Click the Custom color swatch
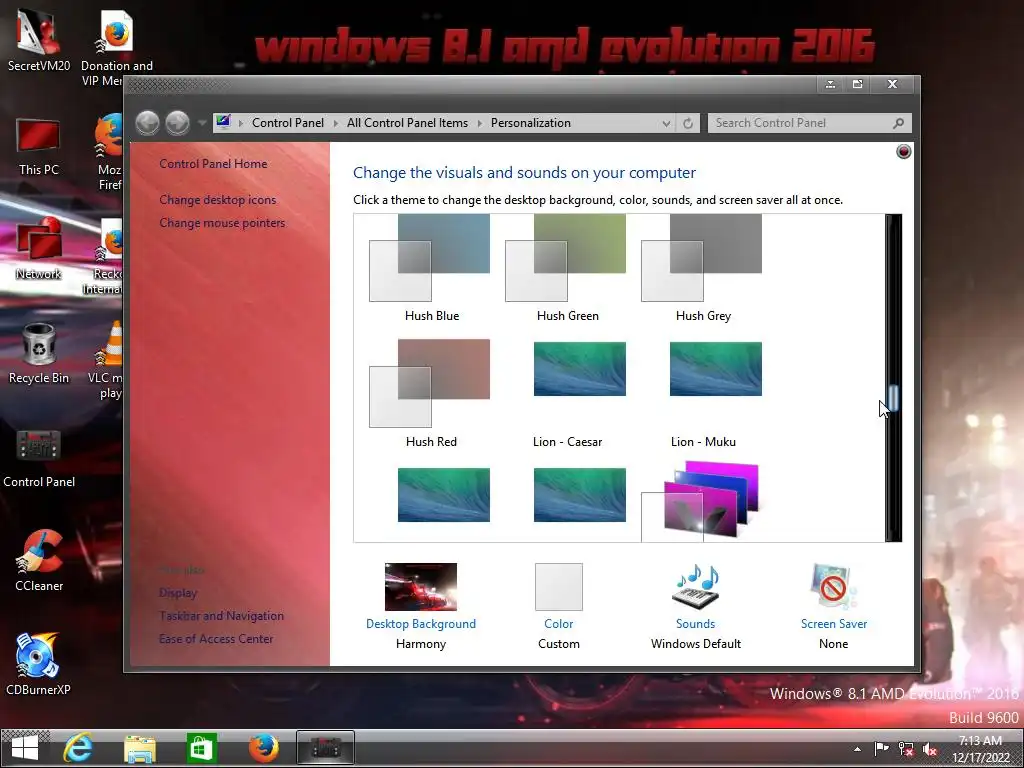1024x768 pixels. [x=558, y=586]
